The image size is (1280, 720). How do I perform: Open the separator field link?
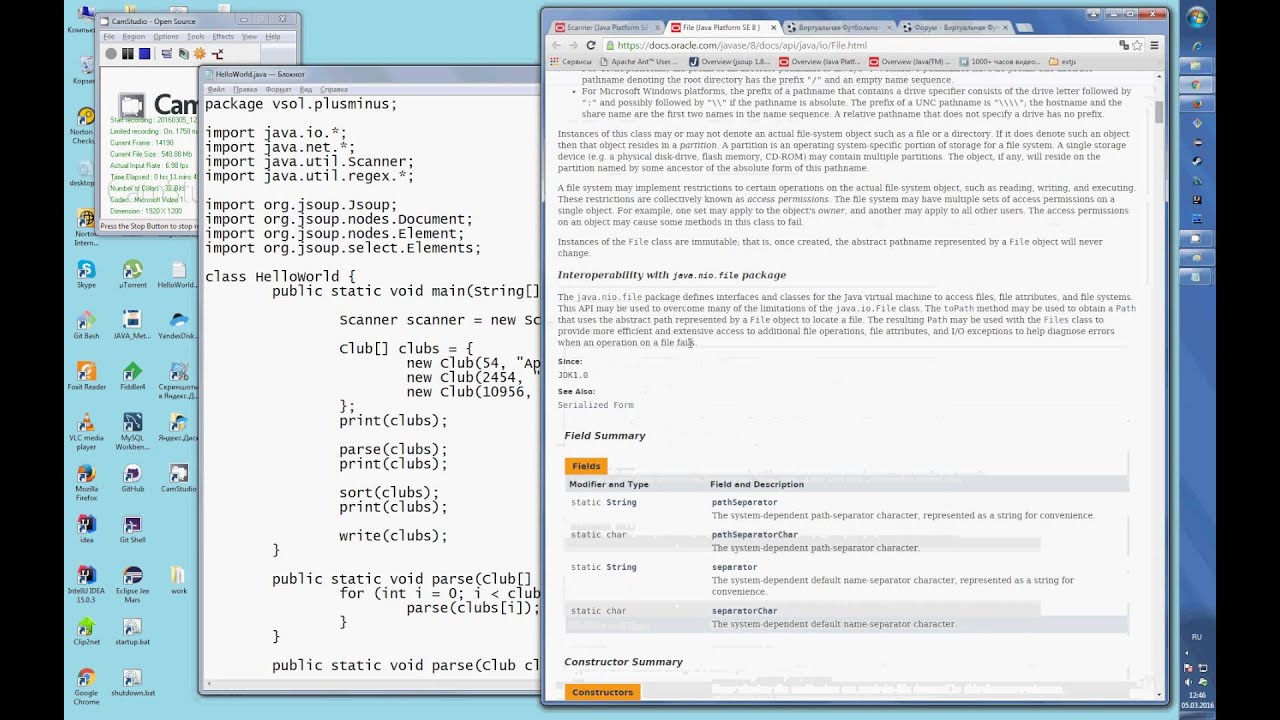click(x=734, y=567)
